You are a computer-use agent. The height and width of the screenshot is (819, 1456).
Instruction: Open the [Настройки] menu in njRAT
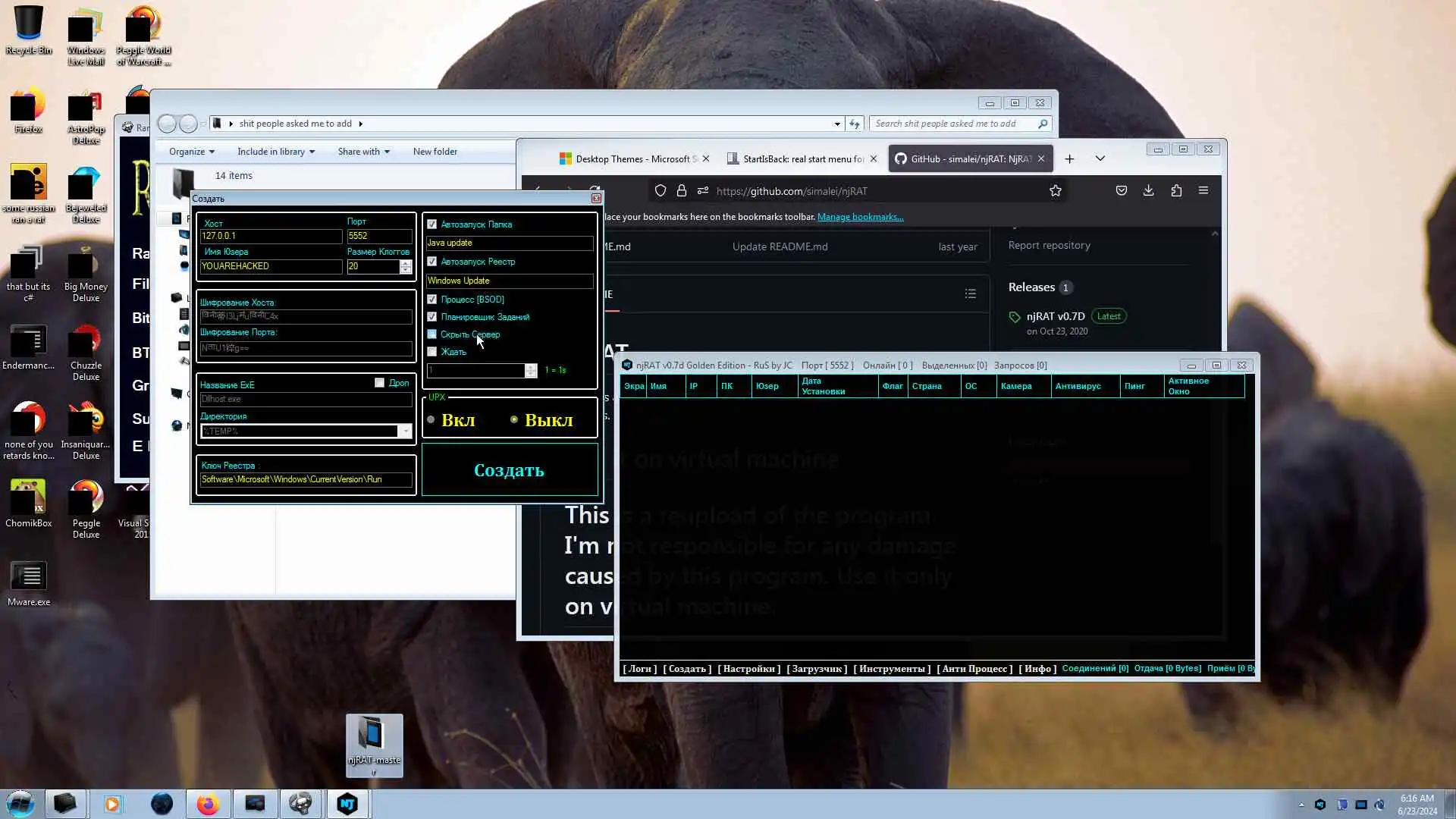pyautogui.click(x=748, y=669)
